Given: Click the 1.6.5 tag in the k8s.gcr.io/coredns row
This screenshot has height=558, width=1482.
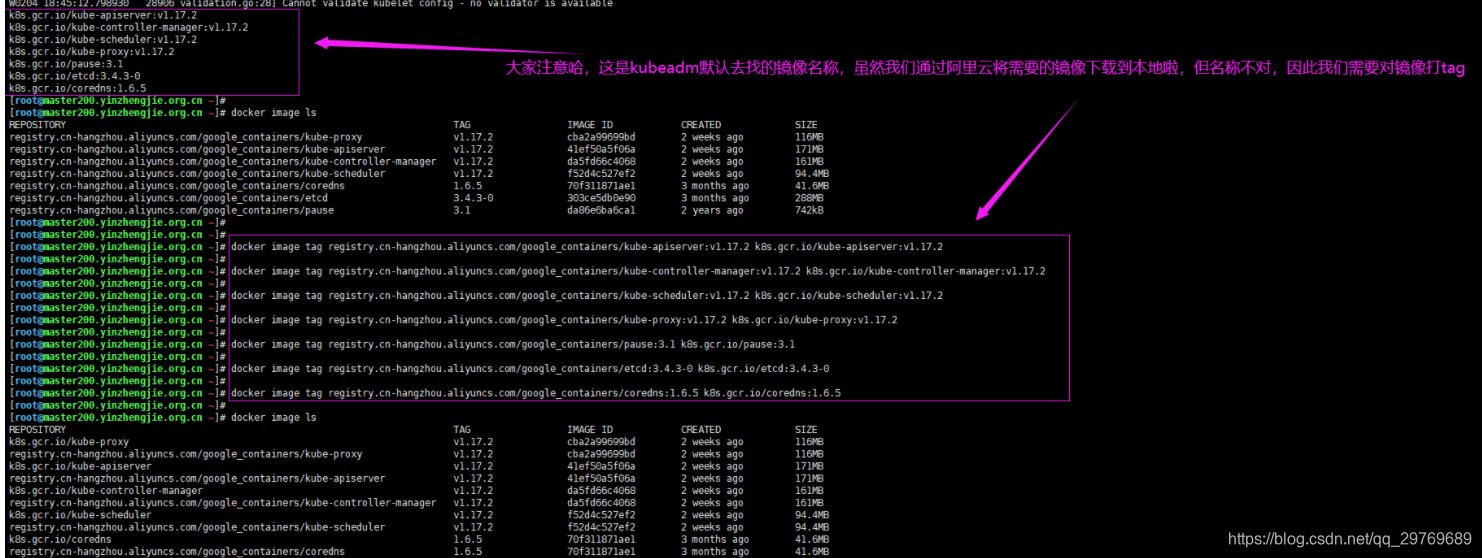Looking at the screenshot, I should 467,539.
